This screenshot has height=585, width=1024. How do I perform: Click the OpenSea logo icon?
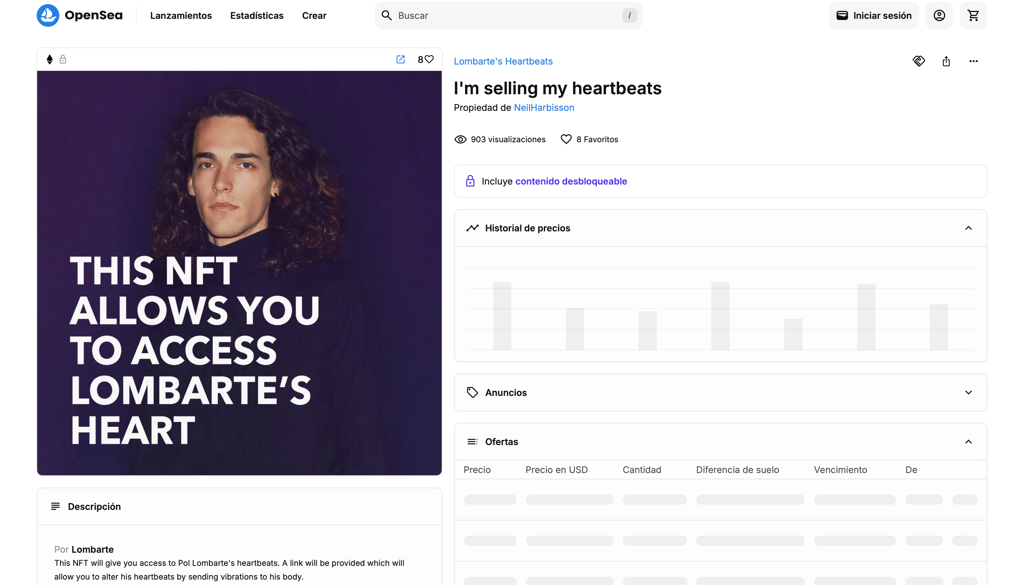point(48,15)
